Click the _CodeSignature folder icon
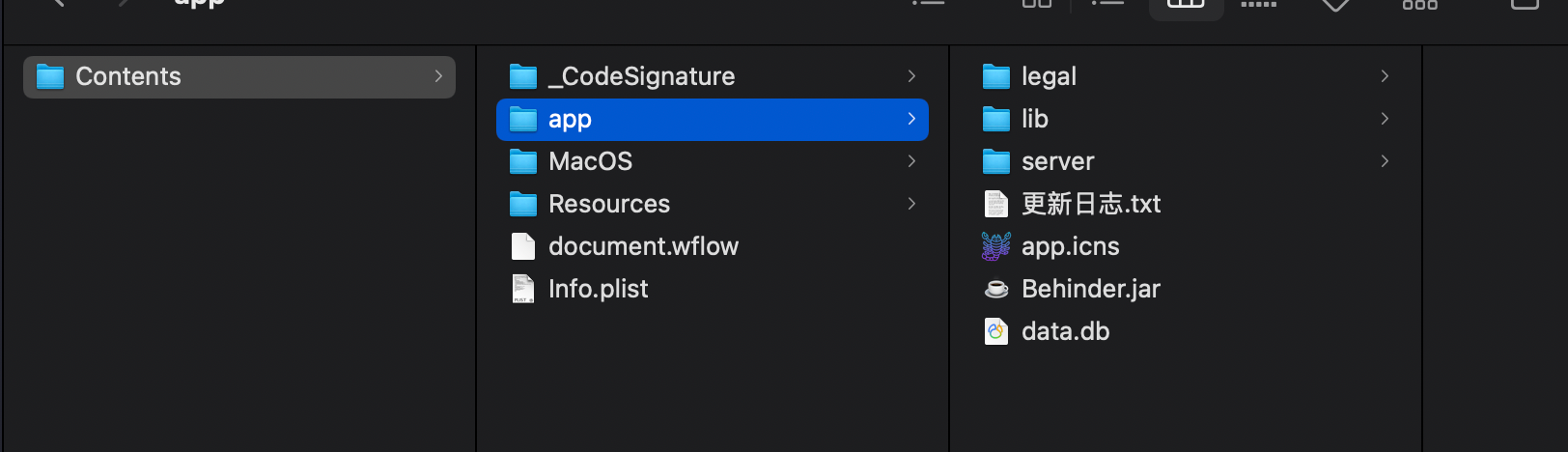The height and width of the screenshot is (452, 1568). (523, 76)
